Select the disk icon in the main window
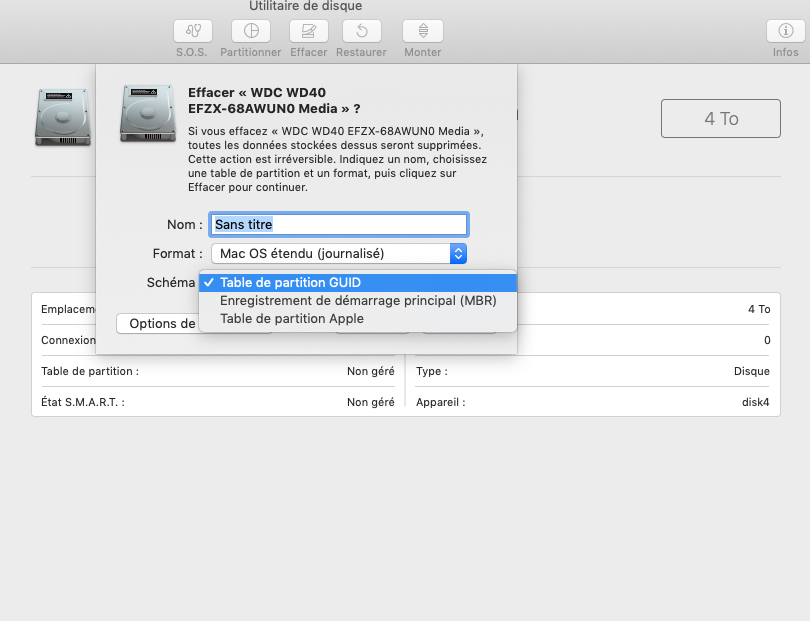The width and height of the screenshot is (810, 621). (63, 117)
